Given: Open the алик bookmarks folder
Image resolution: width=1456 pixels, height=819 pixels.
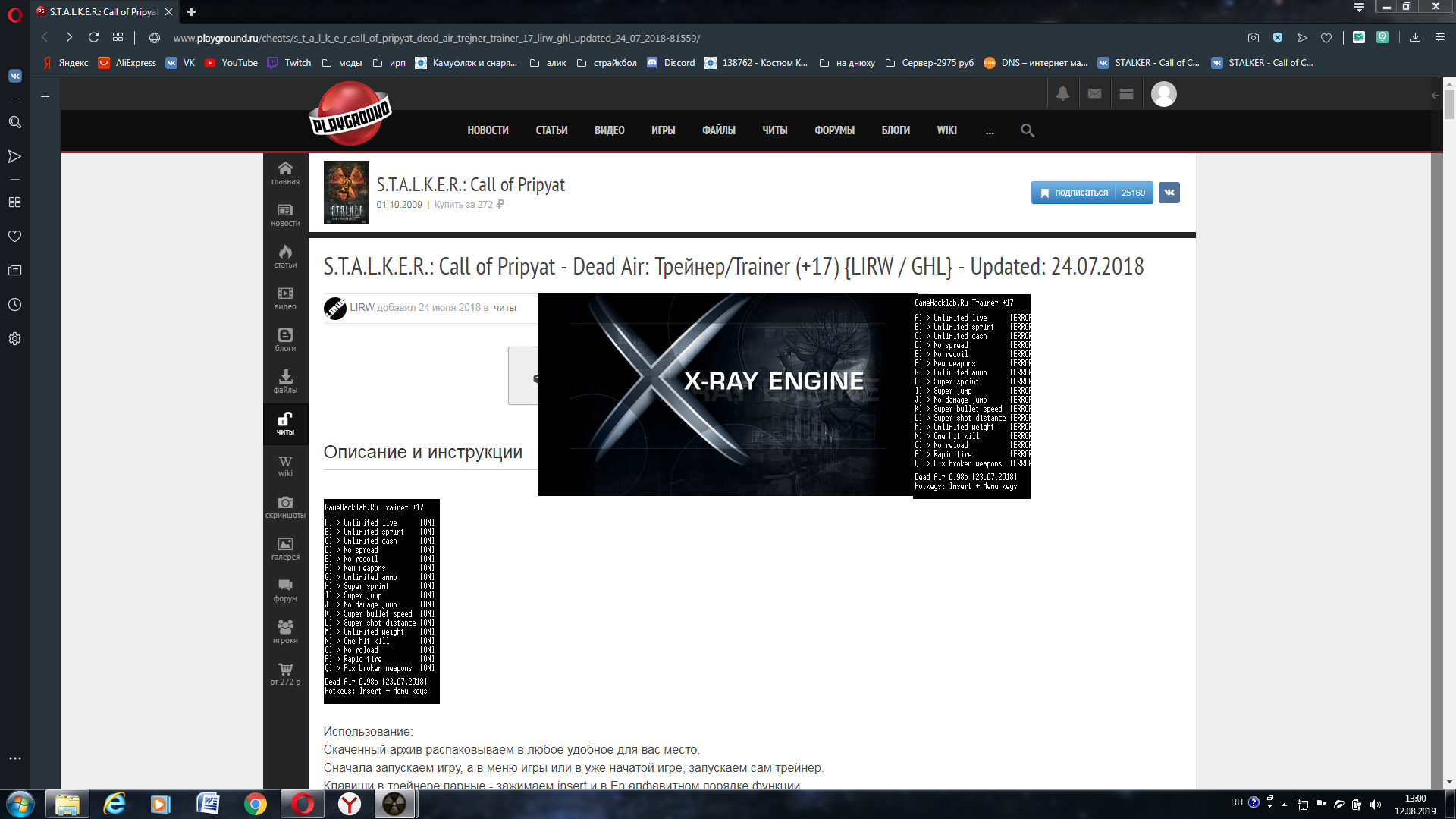Looking at the screenshot, I should (548, 63).
